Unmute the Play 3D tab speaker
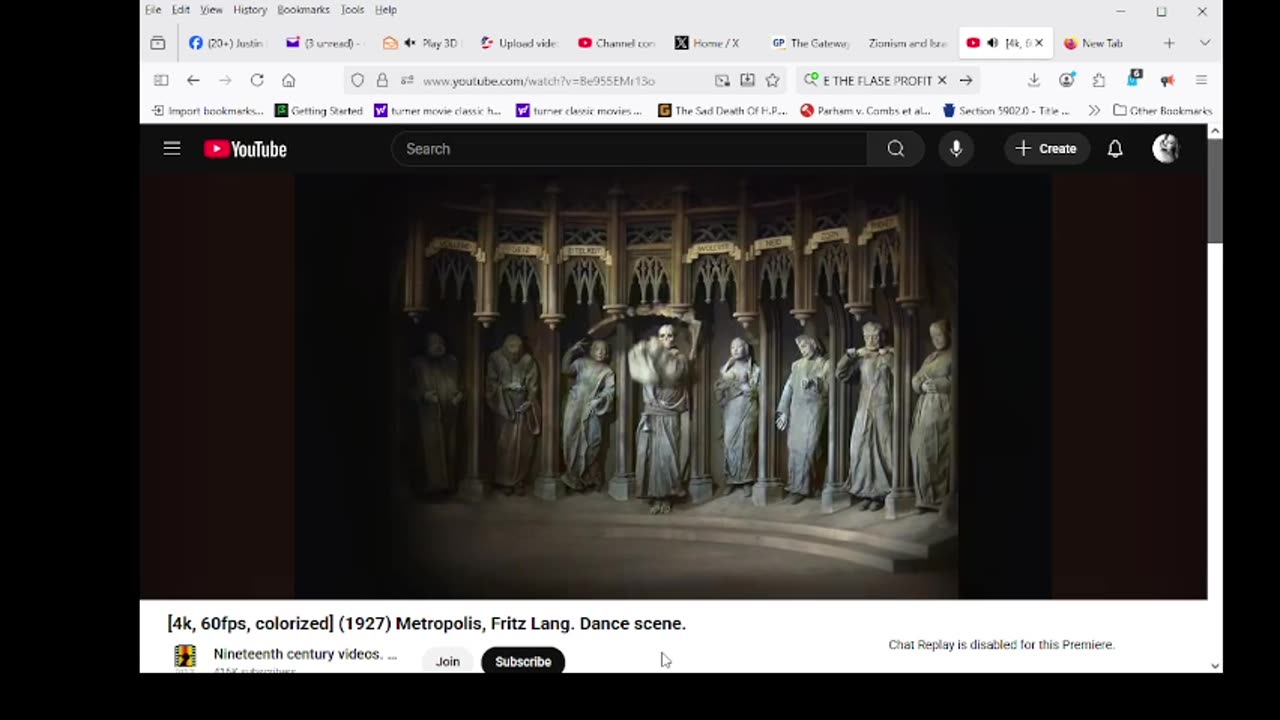Screen dimensions: 1280x720 410,43
